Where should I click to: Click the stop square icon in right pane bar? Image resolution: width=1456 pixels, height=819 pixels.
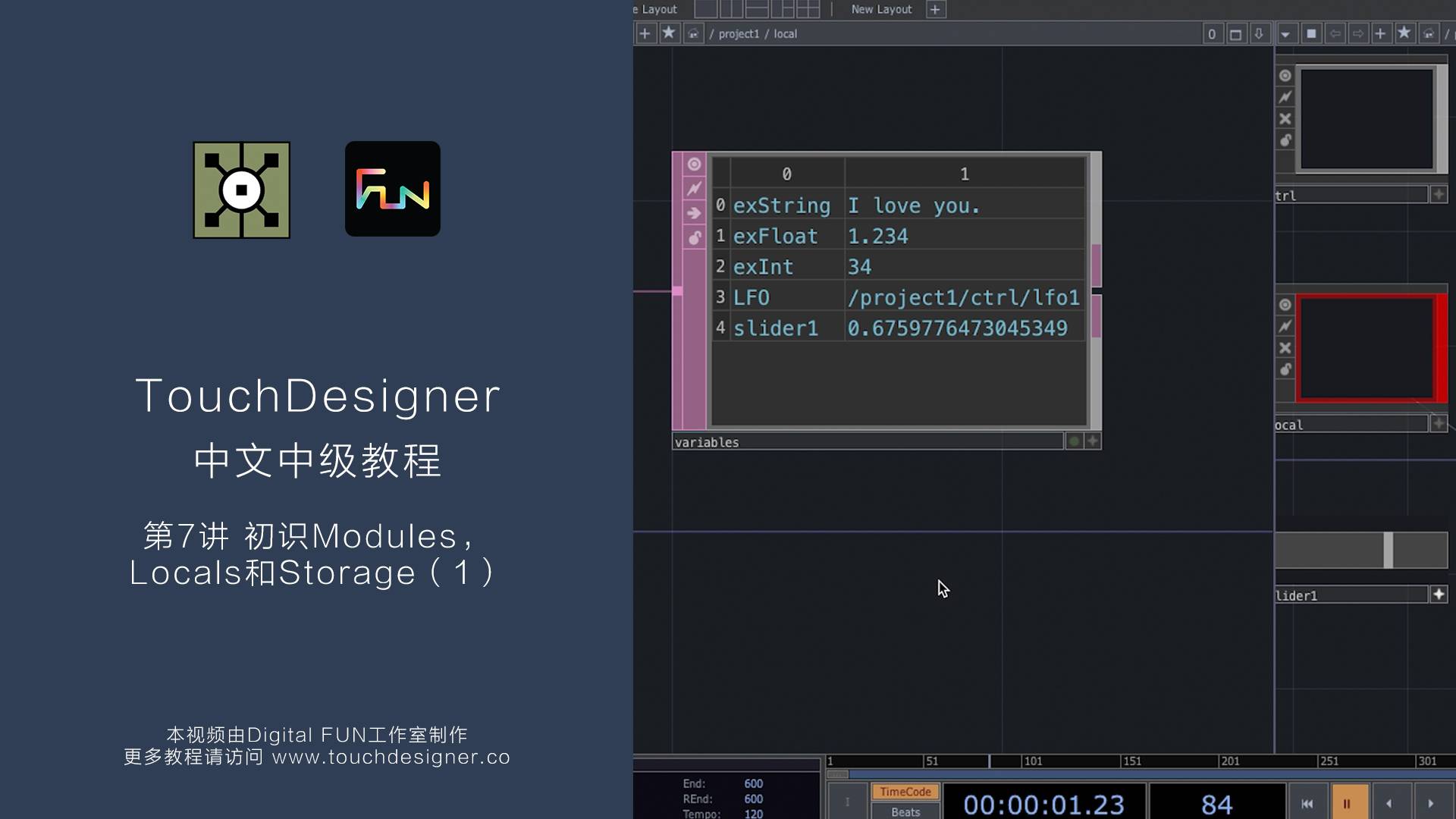tap(1311, 33)
